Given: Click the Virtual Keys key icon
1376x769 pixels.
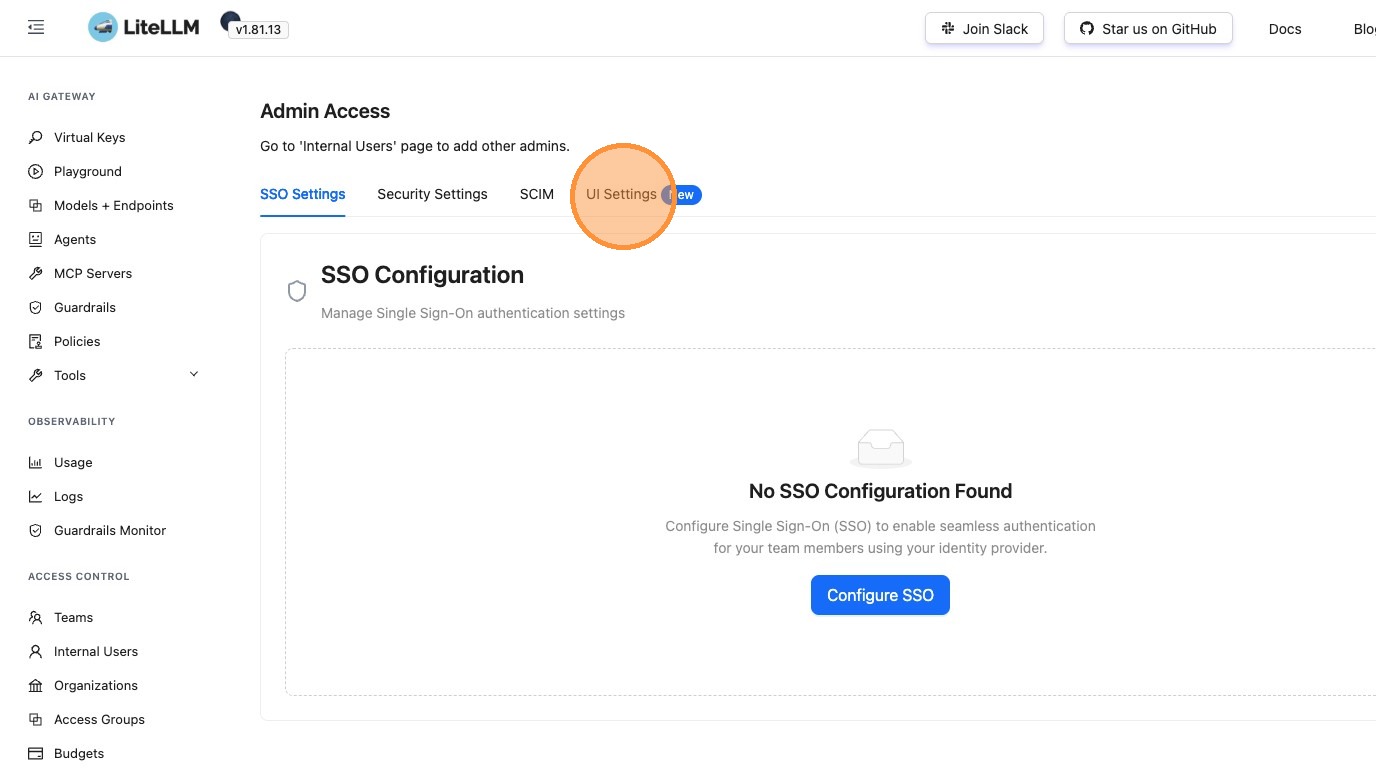Looking at the screenshot, I should coord(36,137).
